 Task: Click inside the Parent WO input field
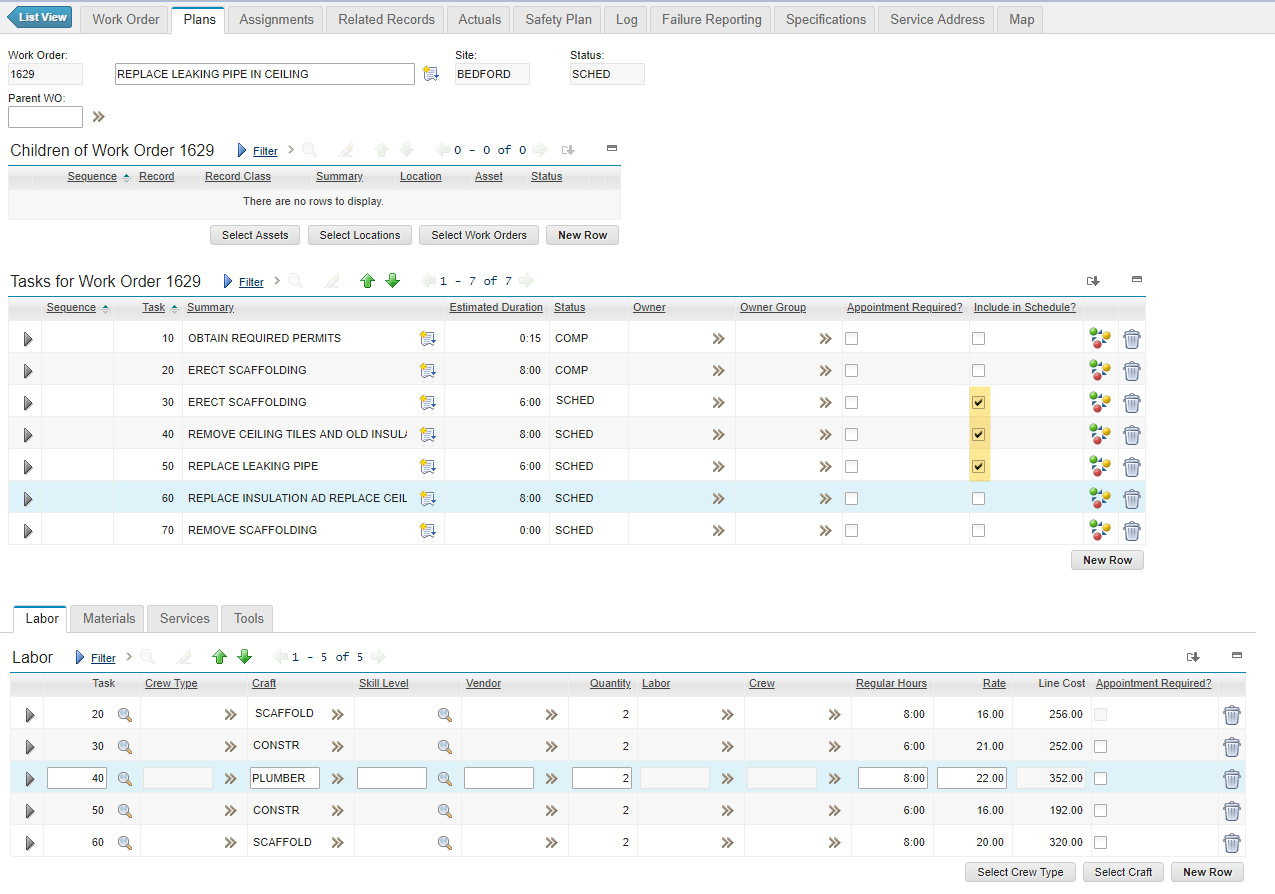[x=44, y=116]
